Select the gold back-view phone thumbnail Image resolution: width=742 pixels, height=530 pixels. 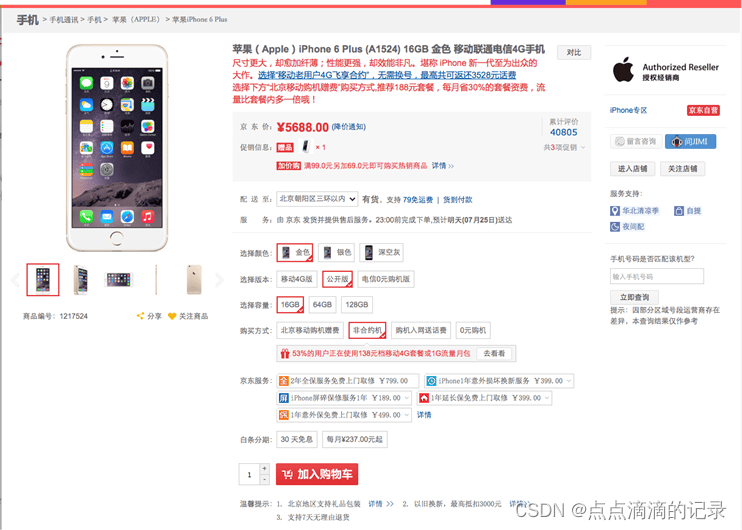click(x=194, y=280)
